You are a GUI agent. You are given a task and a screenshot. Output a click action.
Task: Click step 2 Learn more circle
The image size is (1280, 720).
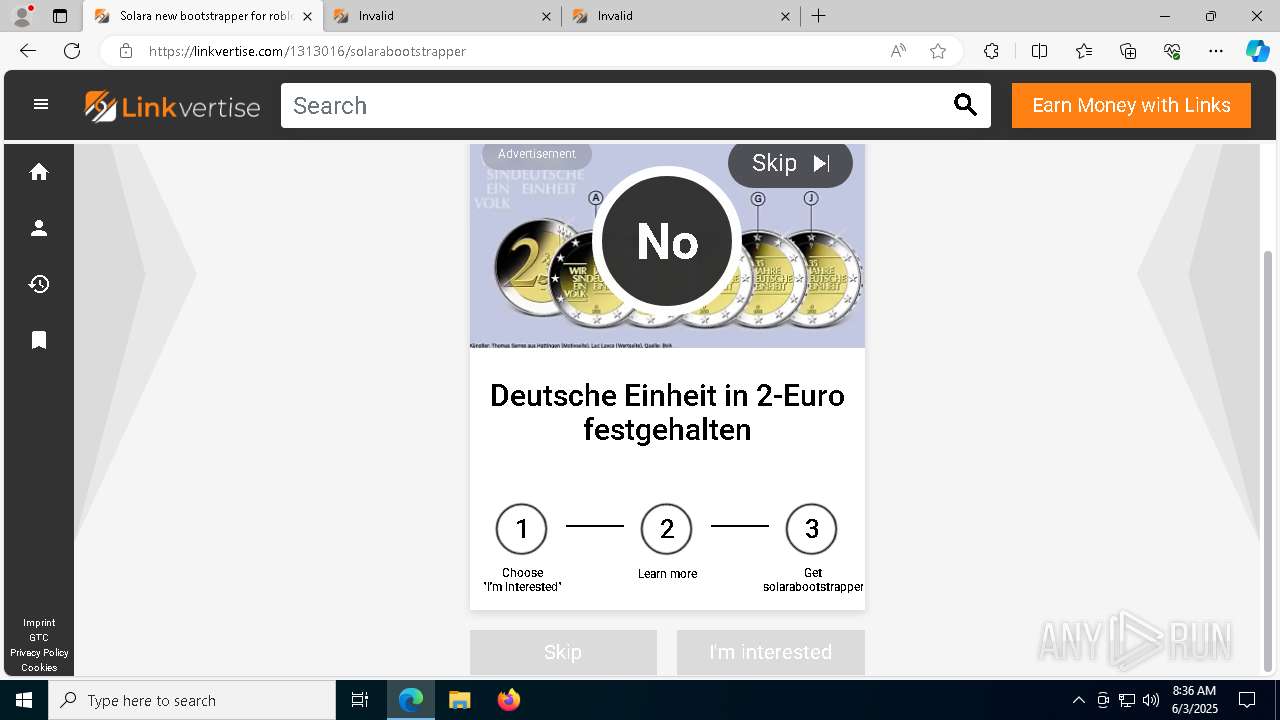[667, 529]
